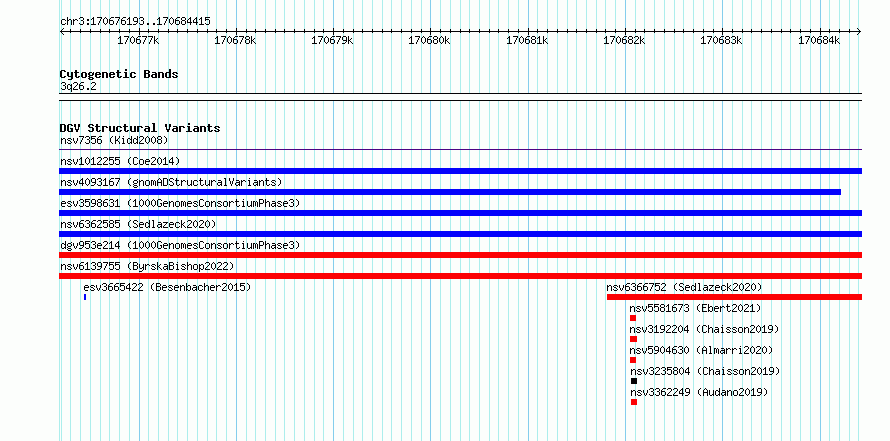890x441 pixels.
Task: Click nsv3235804 (Chaisson2019) label
Action: click(706, 371)
